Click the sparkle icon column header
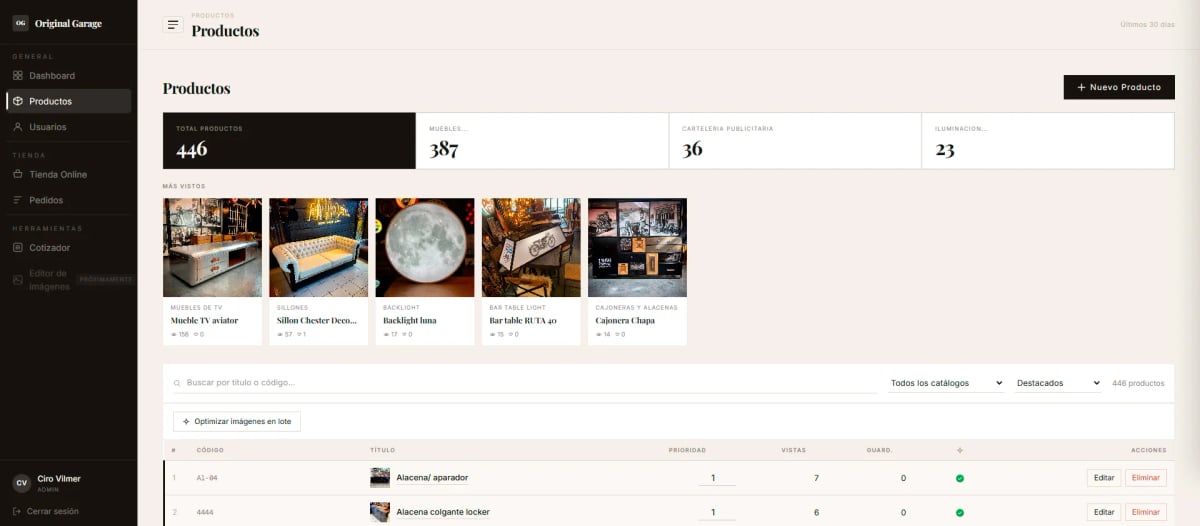1200x526 pixels. 960,450
